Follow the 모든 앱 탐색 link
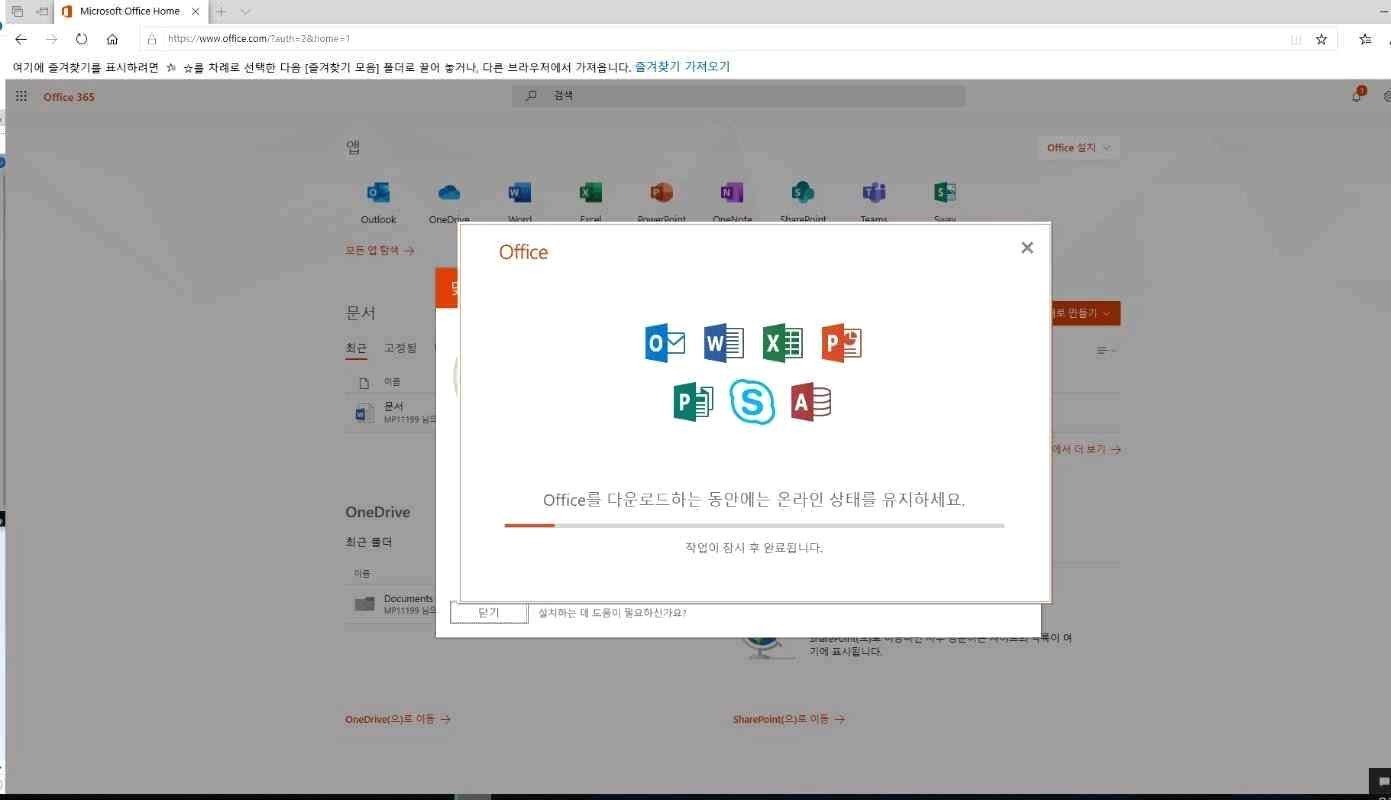The height and width of the screenshot is (800, 1391). pyautogui.click(x=380, y=251)
